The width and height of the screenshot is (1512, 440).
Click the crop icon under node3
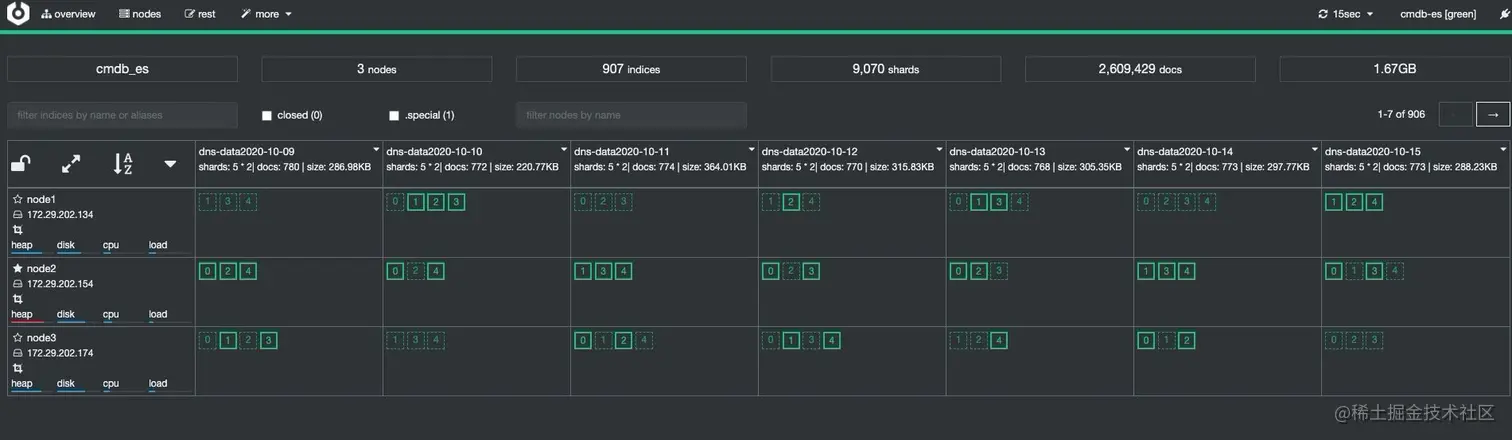pos(18,368)
